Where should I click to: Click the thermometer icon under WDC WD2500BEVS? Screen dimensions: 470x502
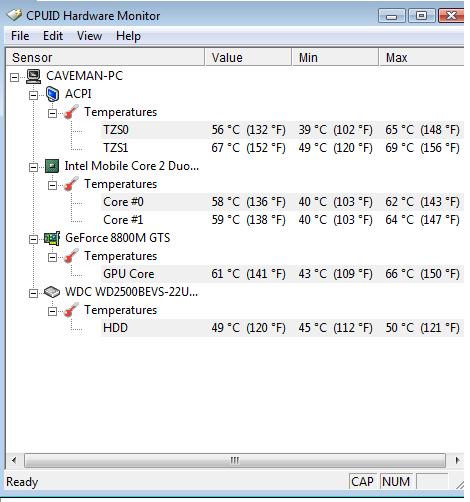click(71, 310)
